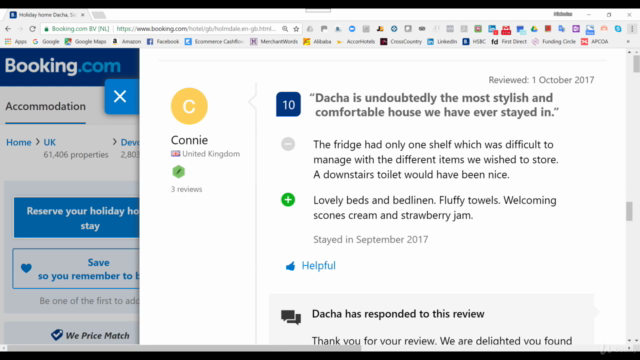Click the reviewer name "Connie"
This screenshot has height=360, width=640.
coord(189,140)
